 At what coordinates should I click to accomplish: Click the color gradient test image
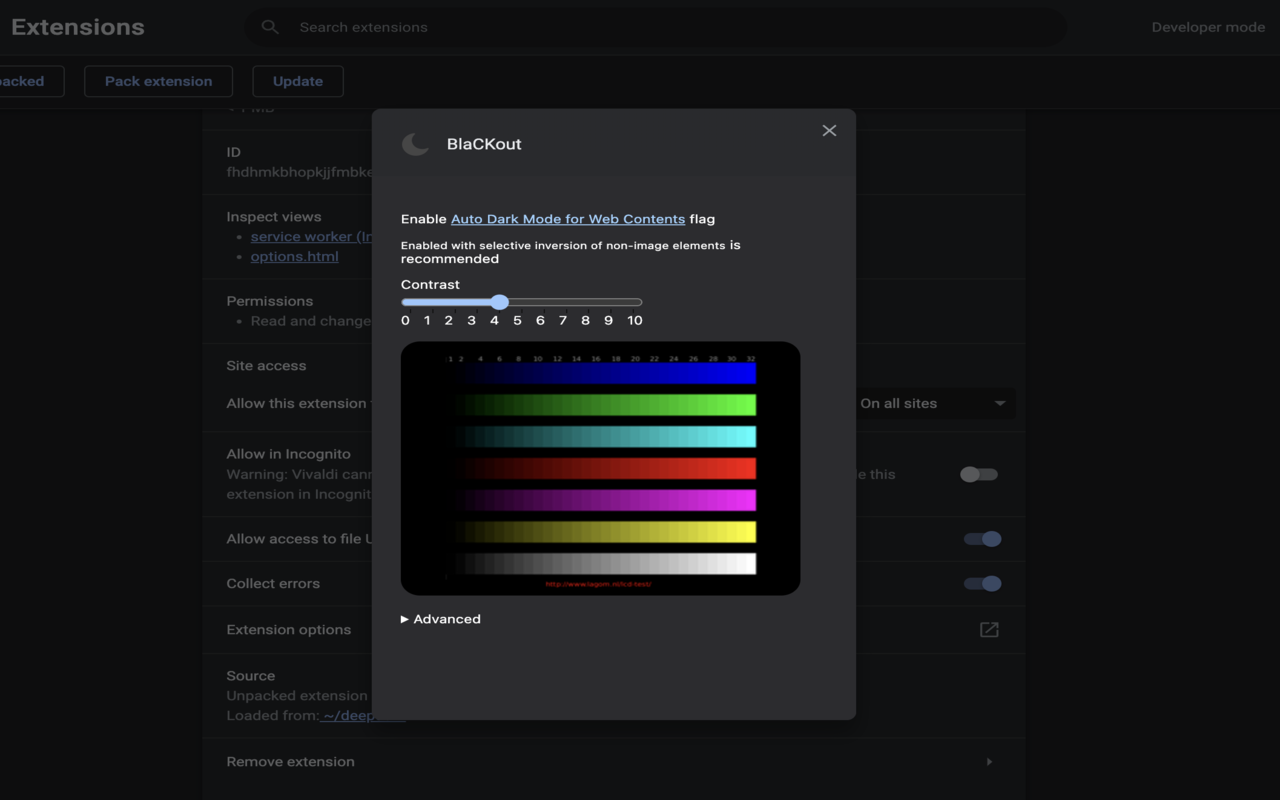600,468
